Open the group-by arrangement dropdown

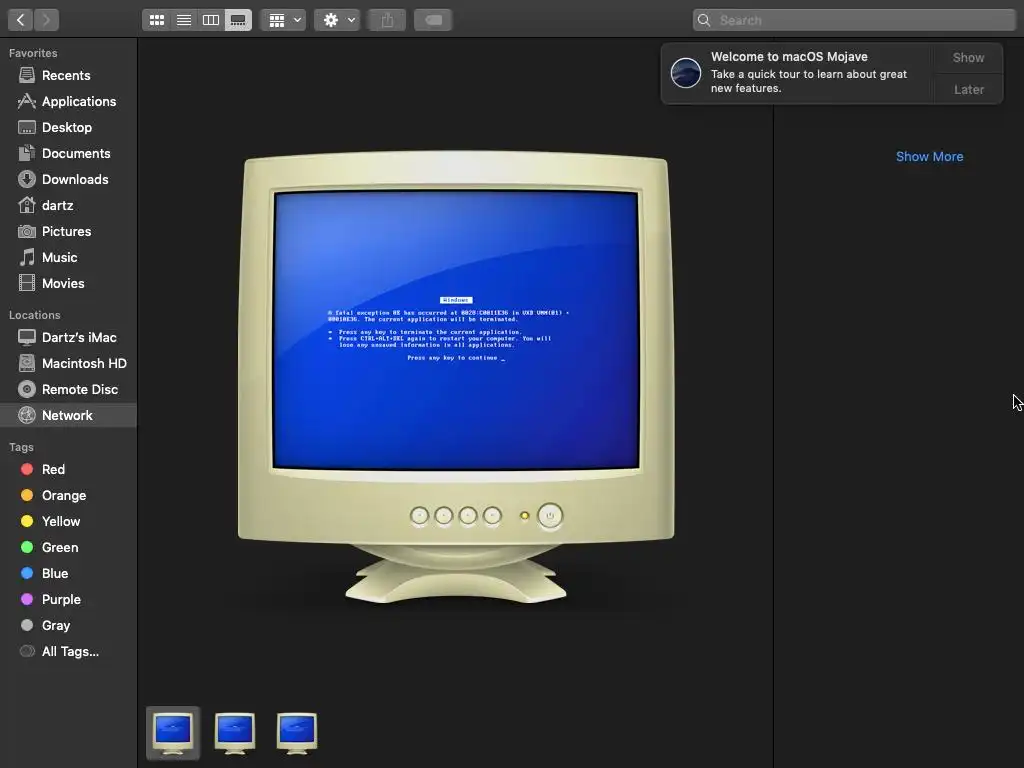(x=283, y=20)
